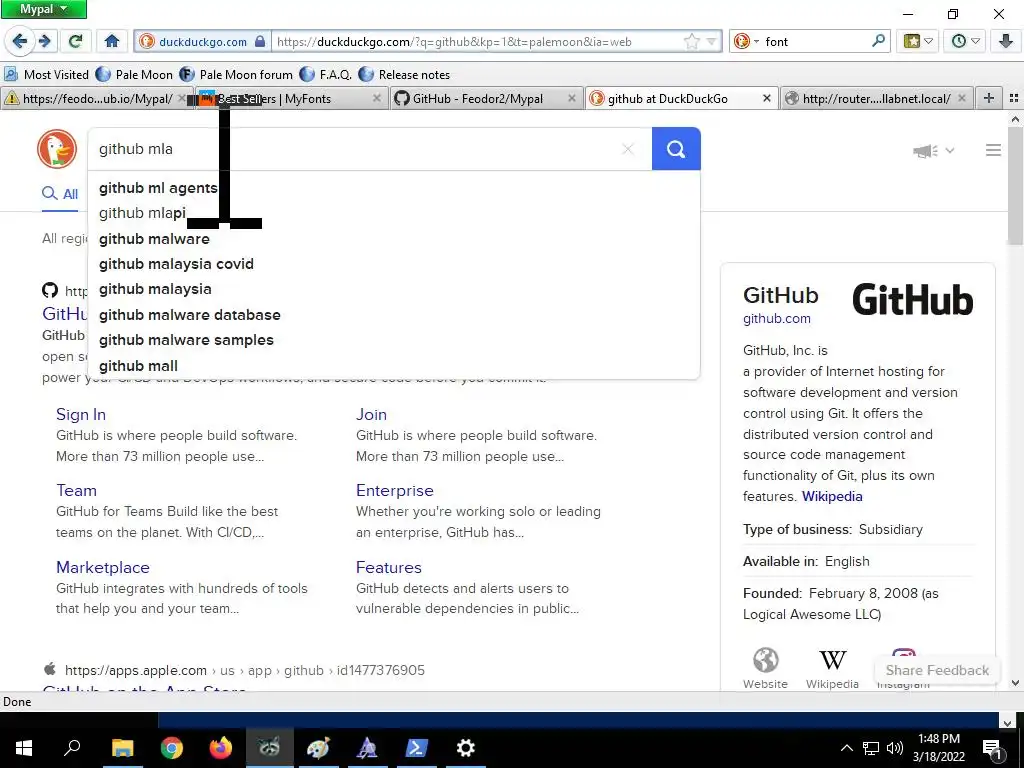Close the Best Sellers MyFonts tab
Image resolution: width=1024 pixels, height=768 pixels.
click(x=377, y=99)
